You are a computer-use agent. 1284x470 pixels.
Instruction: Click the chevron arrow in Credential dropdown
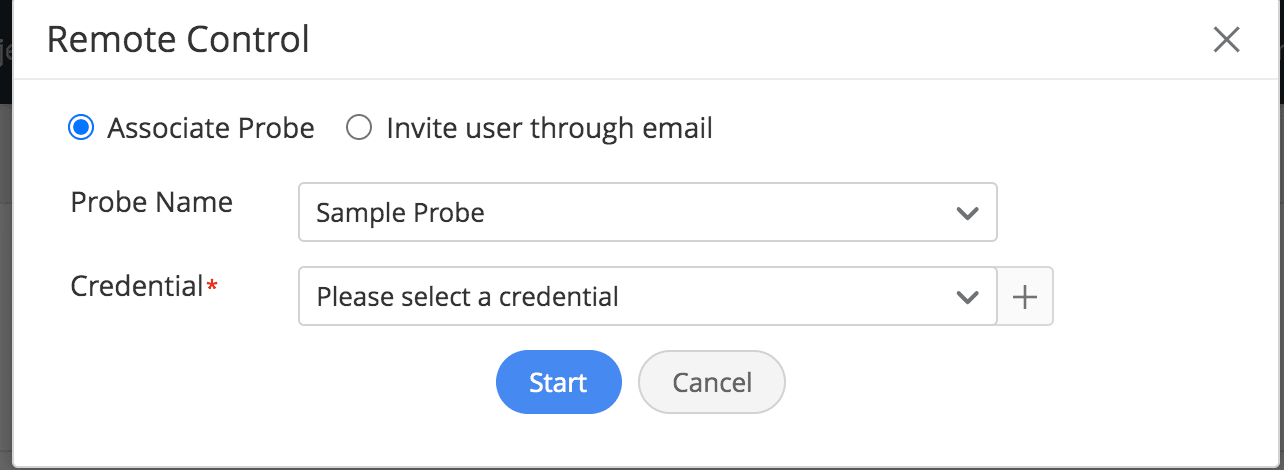(x=966, y=297)
